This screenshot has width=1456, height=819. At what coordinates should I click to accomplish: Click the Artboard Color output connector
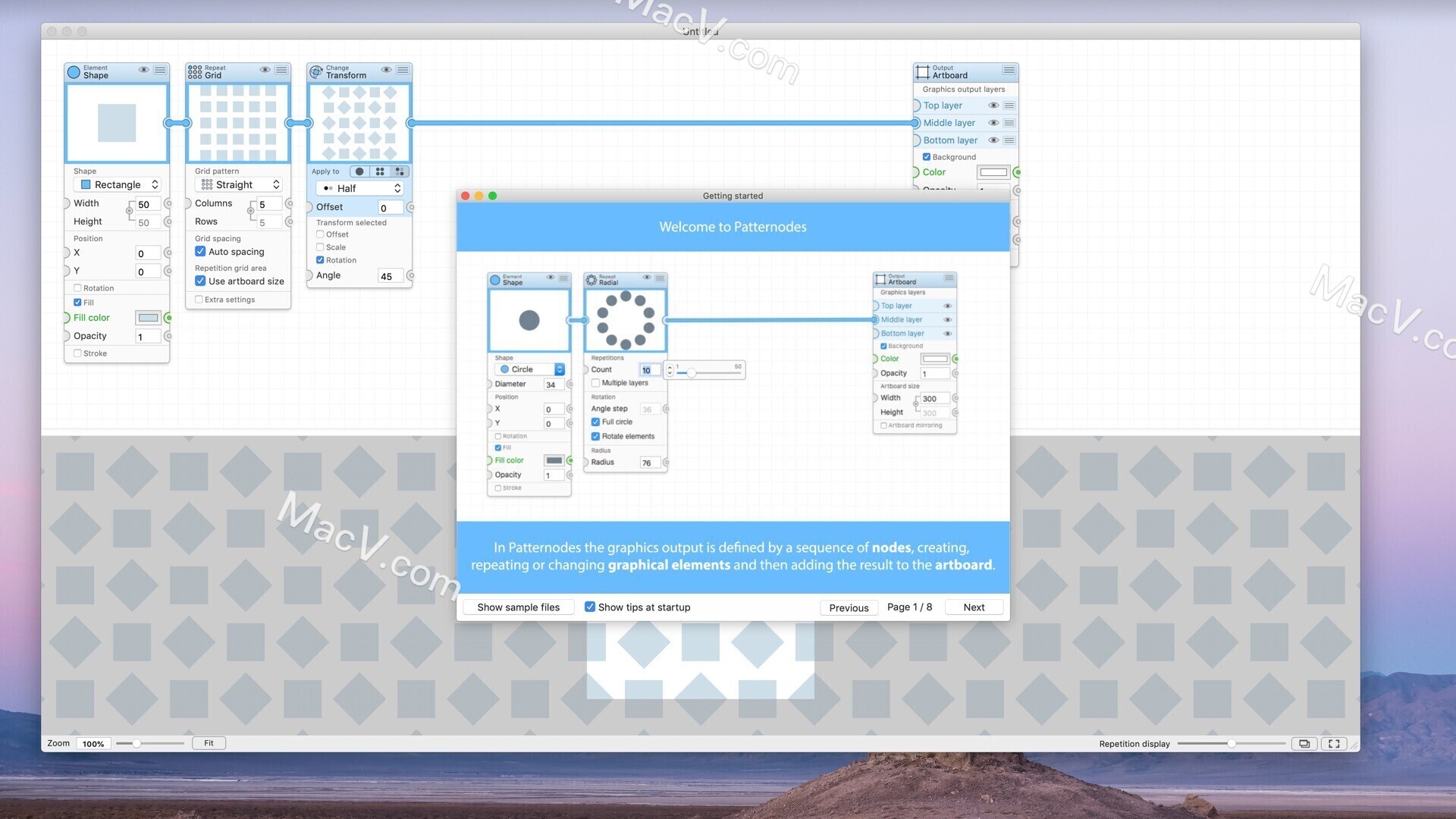tap(1017, 172)
